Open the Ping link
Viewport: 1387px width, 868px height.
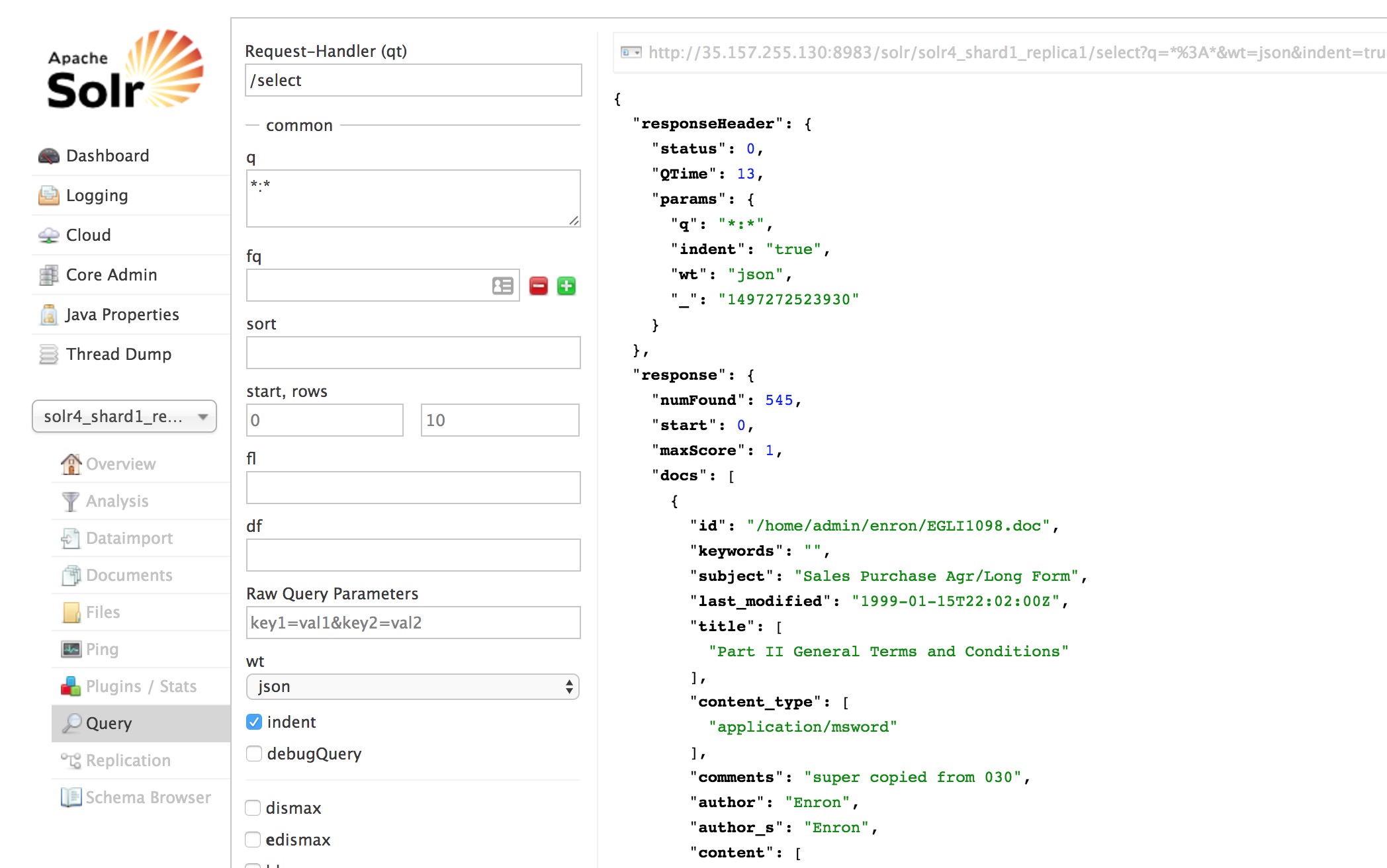[103, 650]
